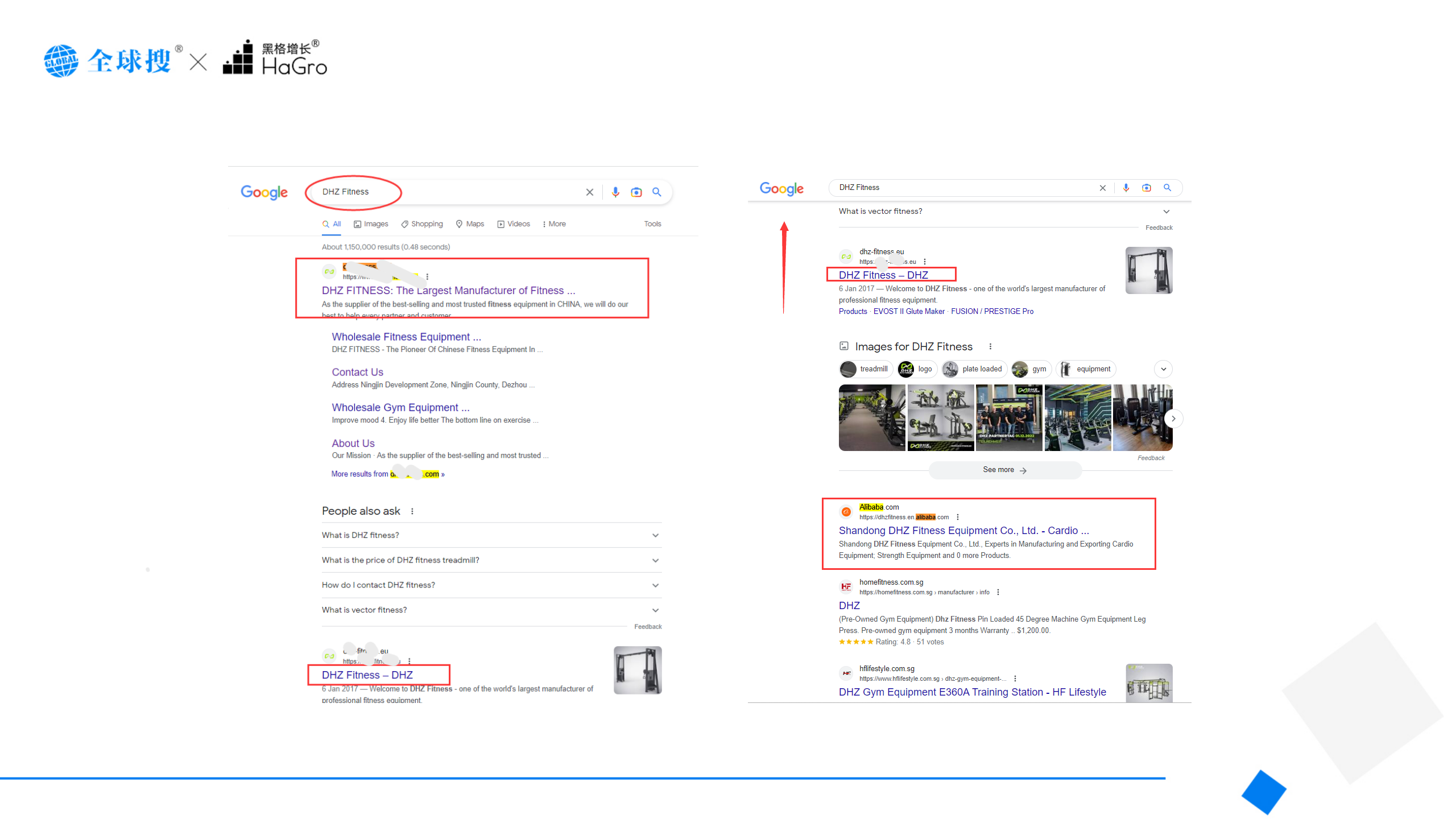1456x819 pixels.
Task: Expand What is vector fitness on right page
Action: pyautogui.click(x=1006, y=212)
